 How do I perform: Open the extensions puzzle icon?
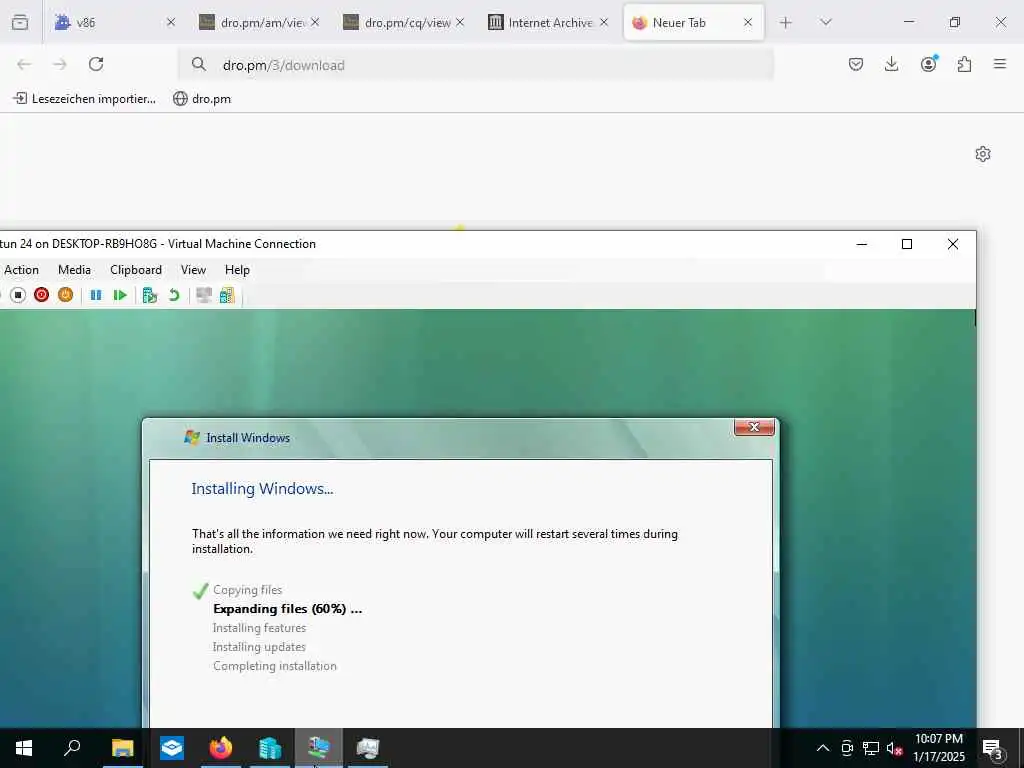[964, 64]
